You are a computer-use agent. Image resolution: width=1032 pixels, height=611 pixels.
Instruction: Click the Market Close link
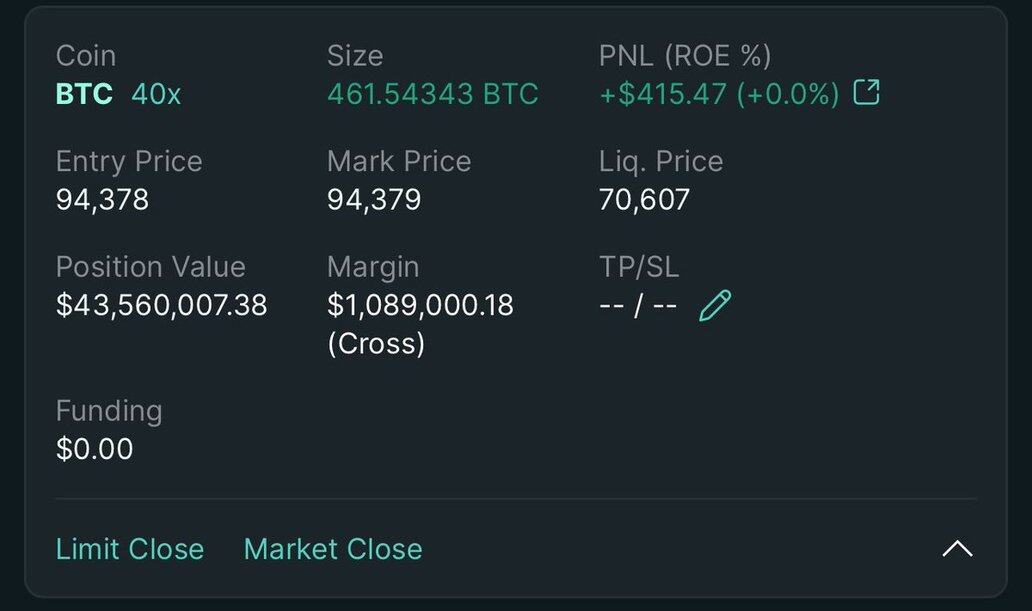(x=333, y=549)
